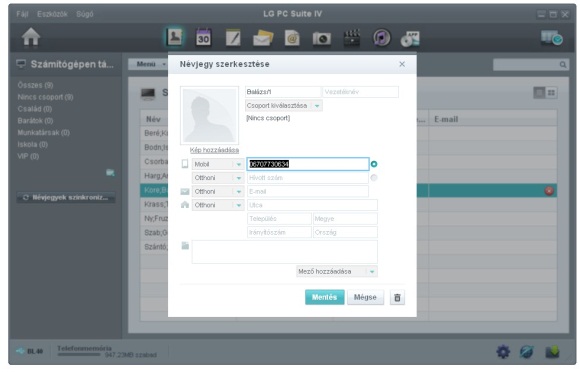
Task: Click Névjegyek szinkroniz... button
Action: 66,197
